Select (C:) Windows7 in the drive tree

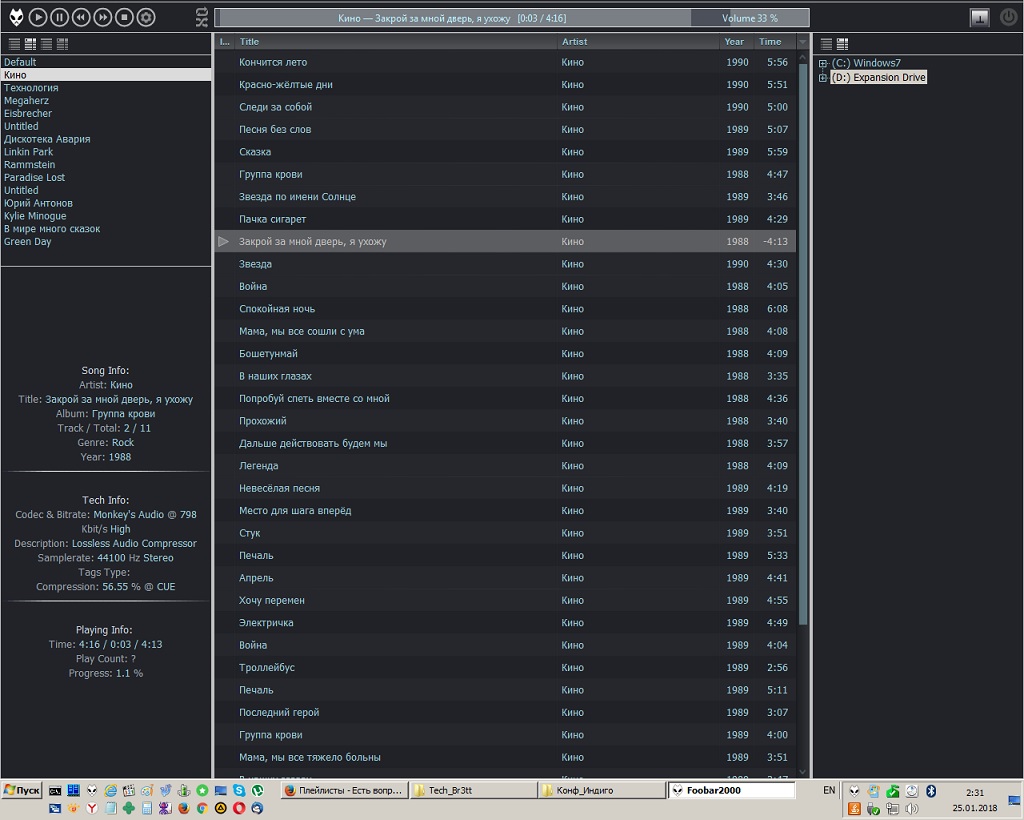pos(866,63)
